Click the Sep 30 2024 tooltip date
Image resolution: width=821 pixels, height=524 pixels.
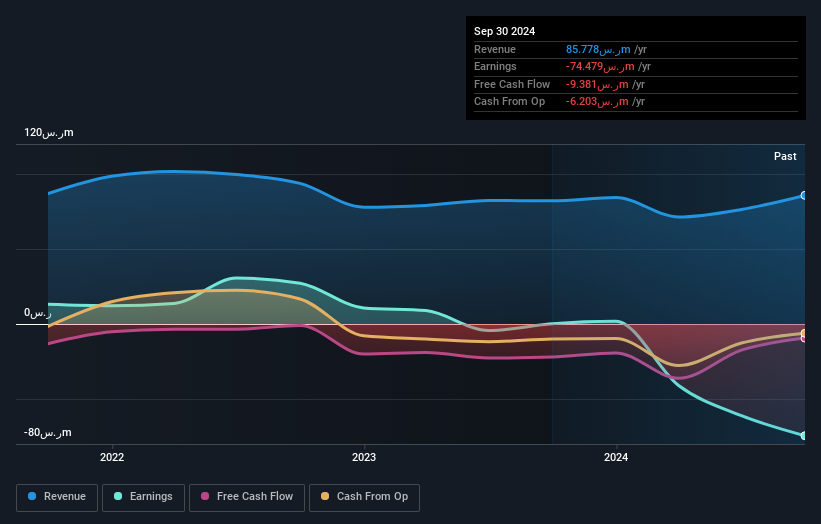(504, 31)
